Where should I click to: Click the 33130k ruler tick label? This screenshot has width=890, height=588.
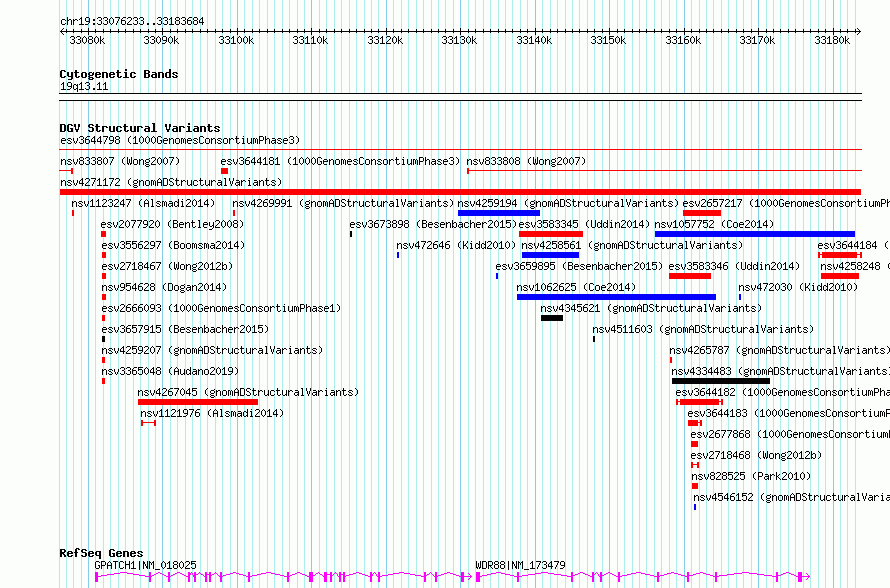[x=459, y=40]
